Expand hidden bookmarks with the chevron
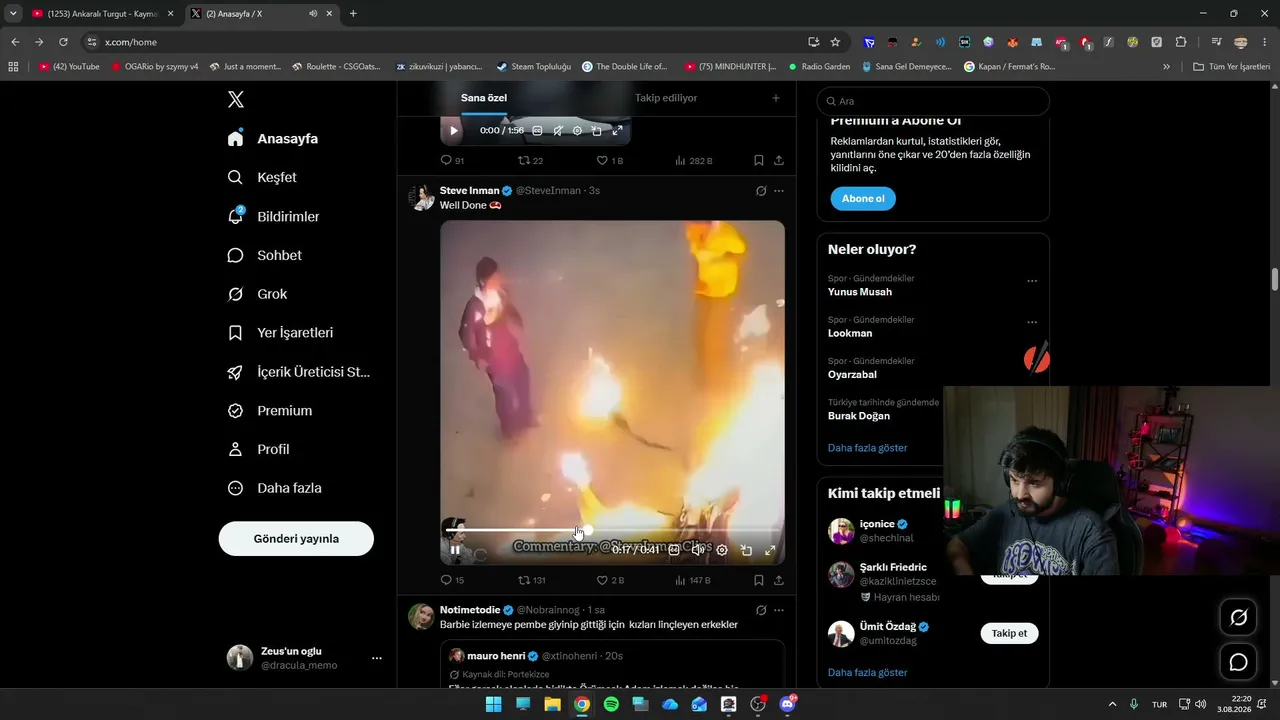 pos(1166,67)
